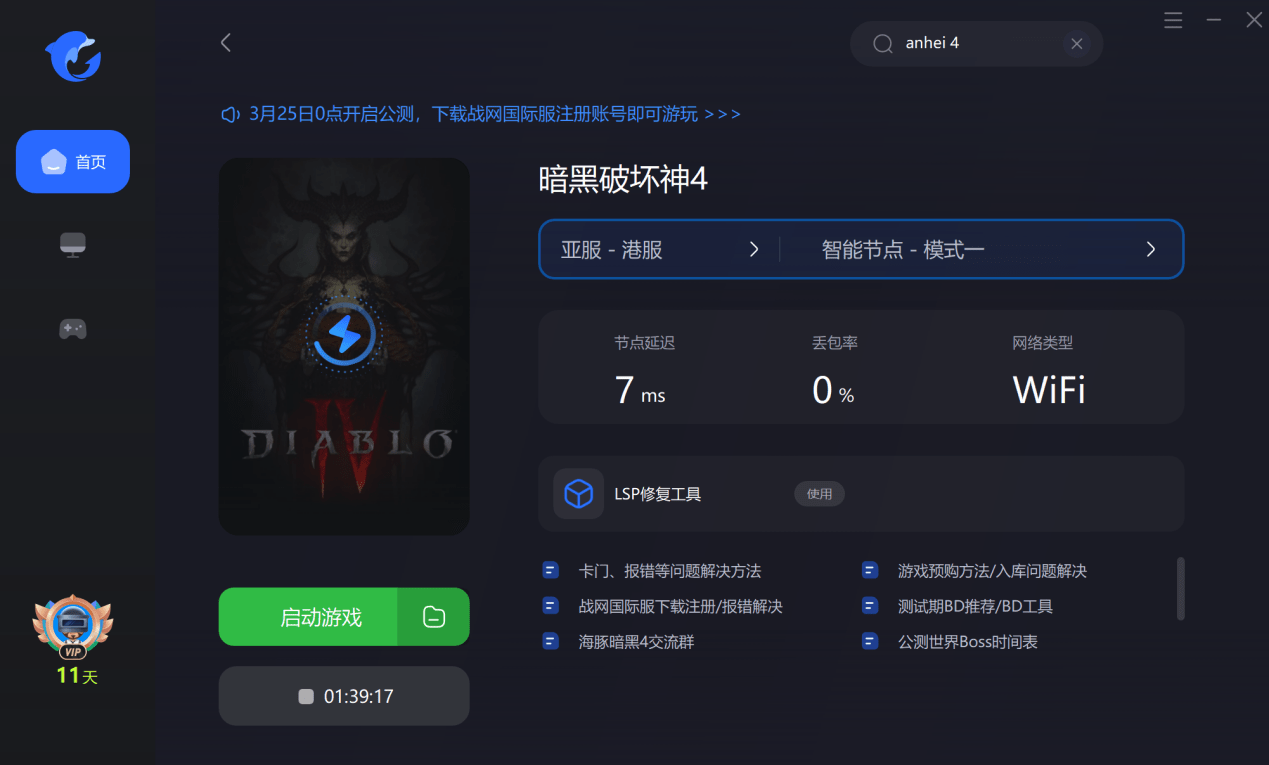
Task: Stop acceleration timer at 01:39:17
Action: pos(344,696)
